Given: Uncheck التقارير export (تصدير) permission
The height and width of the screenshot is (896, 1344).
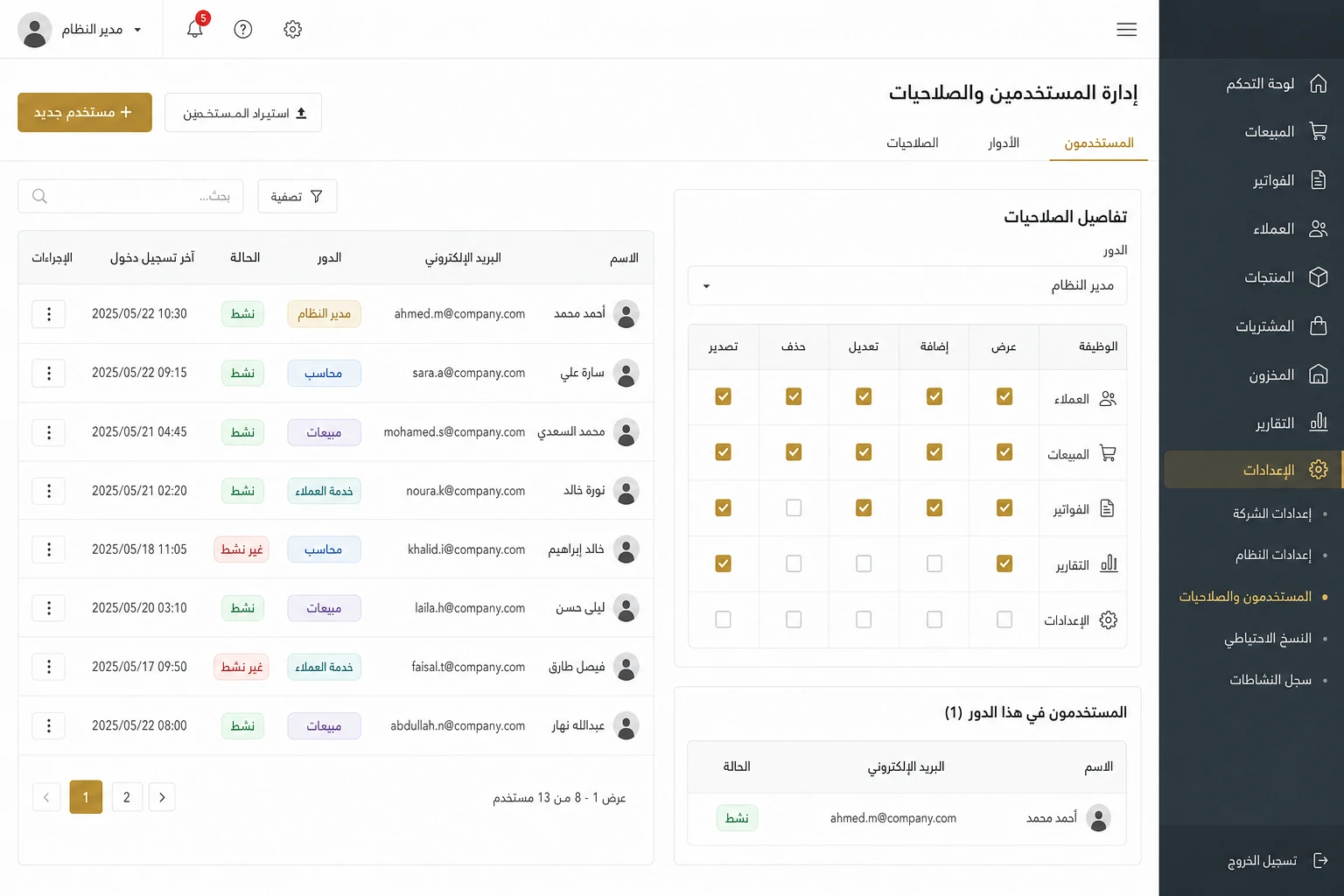Looking at the screenshot, I should pyautogui.click(x=723, y=563).
